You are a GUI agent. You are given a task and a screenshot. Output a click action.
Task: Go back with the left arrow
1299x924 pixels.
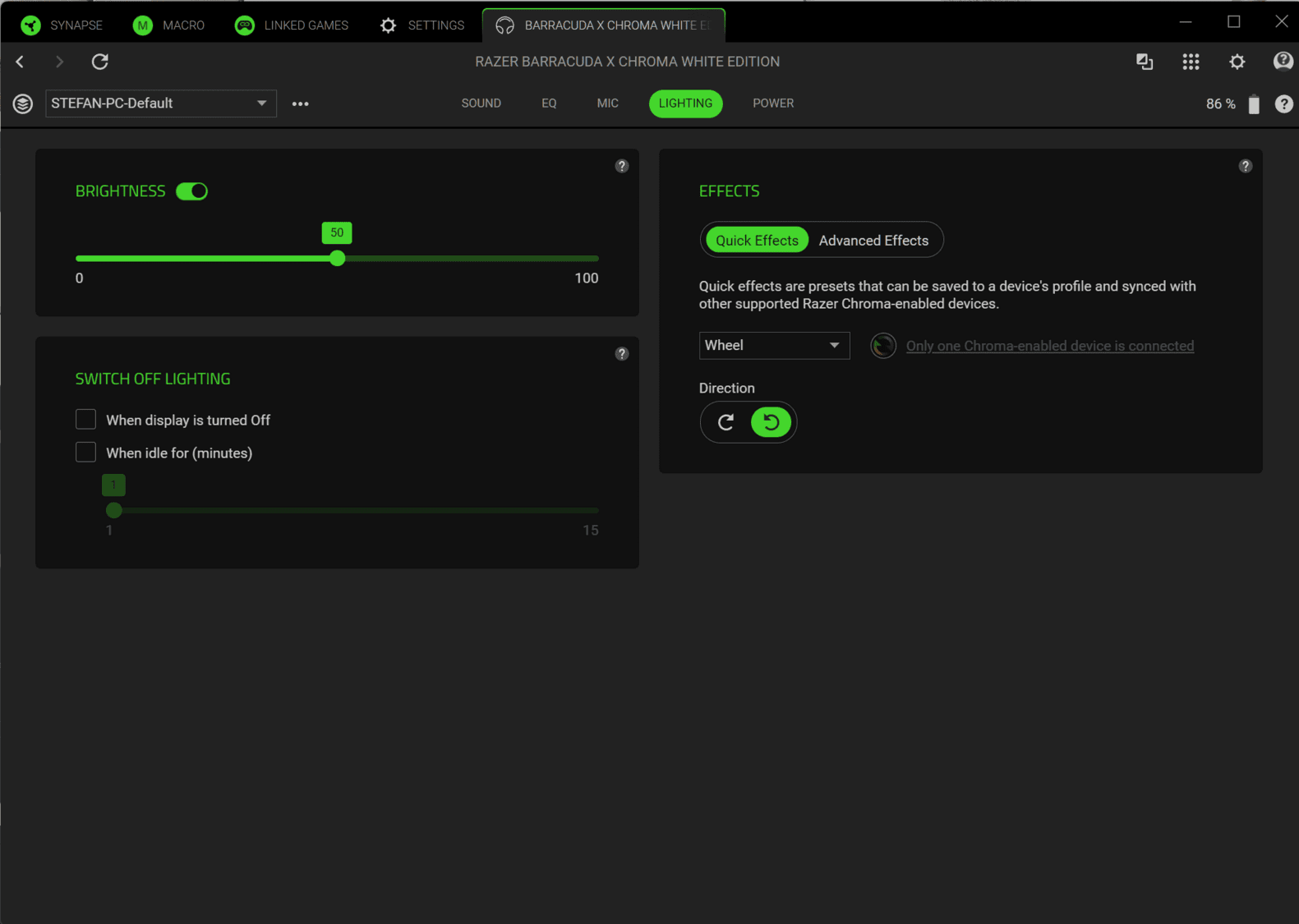click(x=21, y=62)
